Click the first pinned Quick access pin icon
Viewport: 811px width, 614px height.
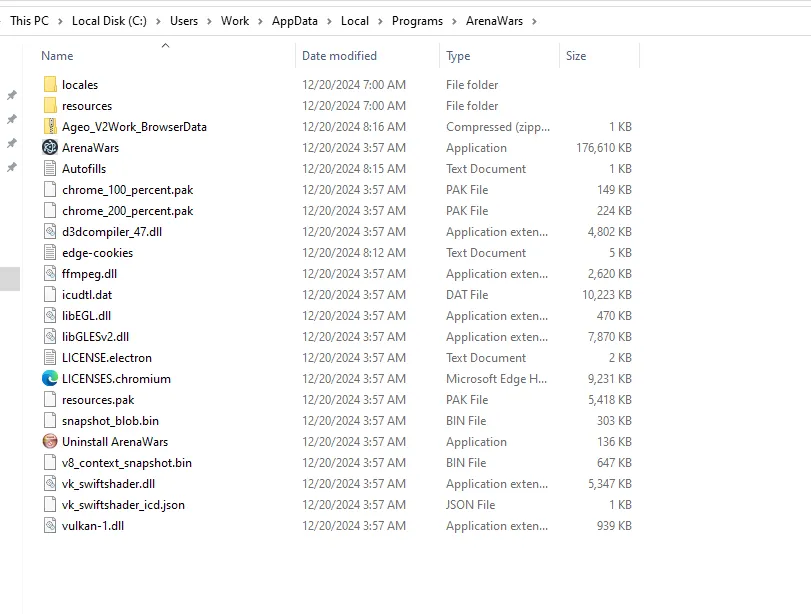click(x=12, y=96)
